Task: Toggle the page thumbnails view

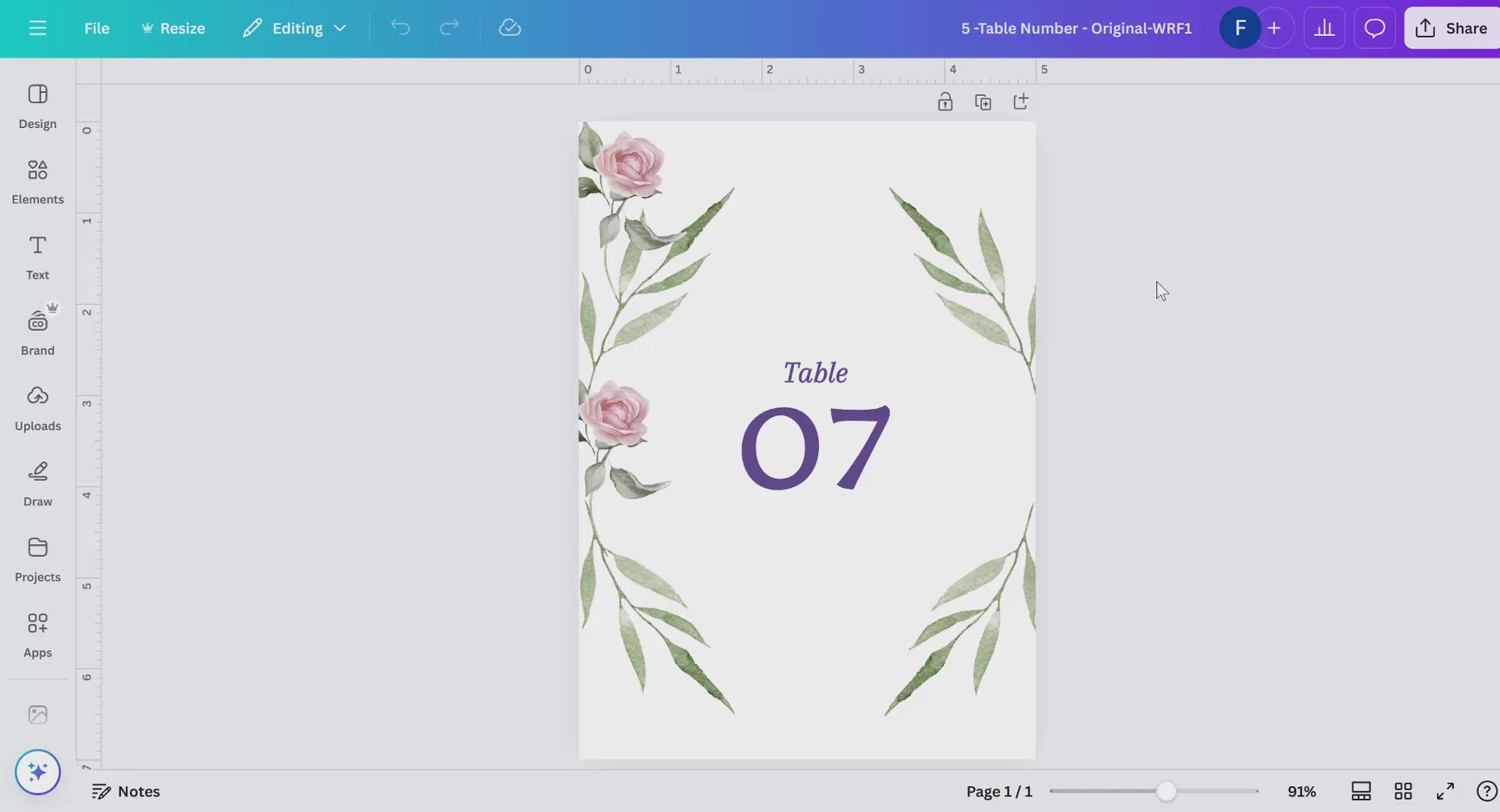Action: 1361,791
